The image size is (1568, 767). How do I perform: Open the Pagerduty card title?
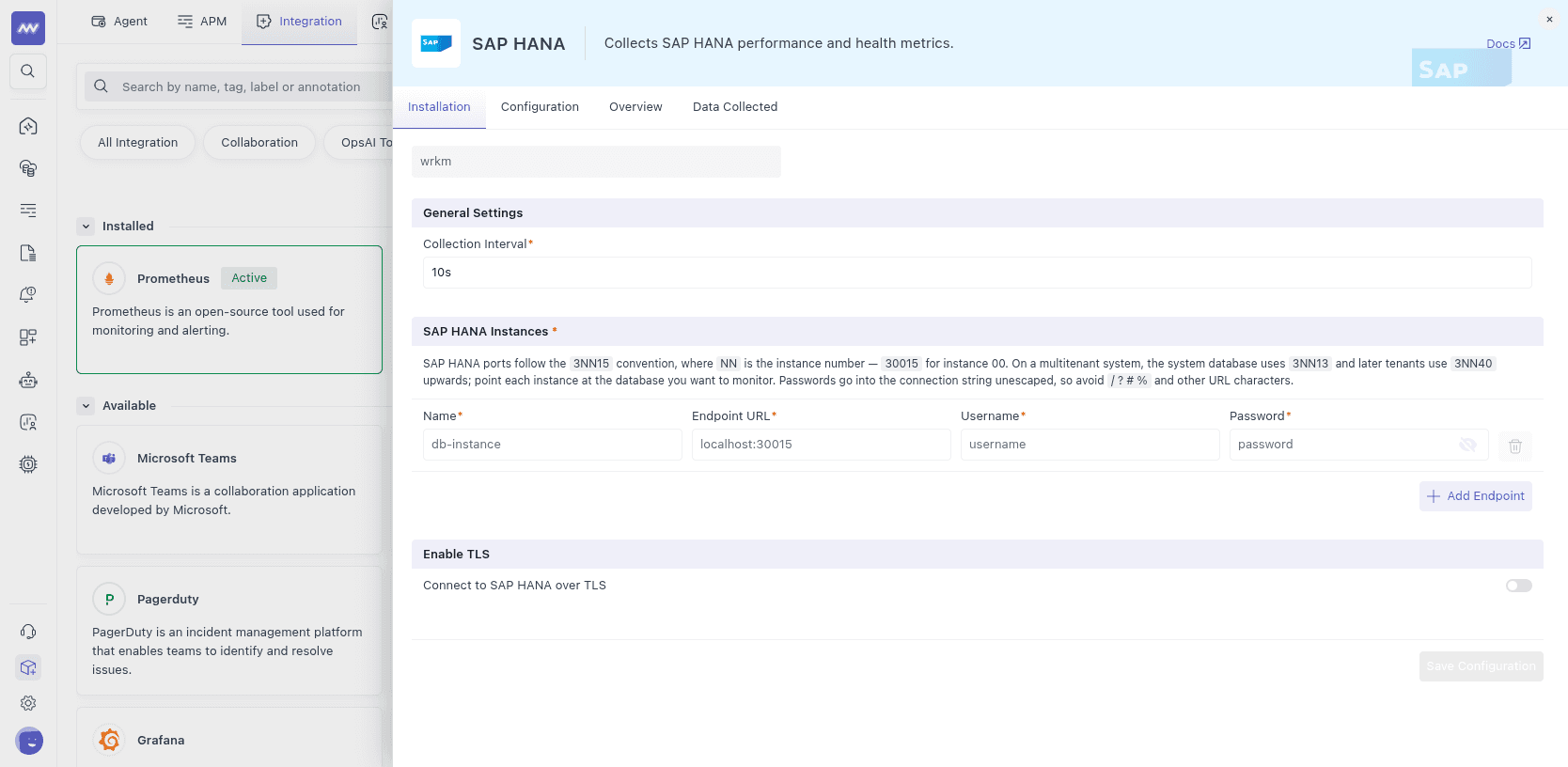click(x=168, y=599)
